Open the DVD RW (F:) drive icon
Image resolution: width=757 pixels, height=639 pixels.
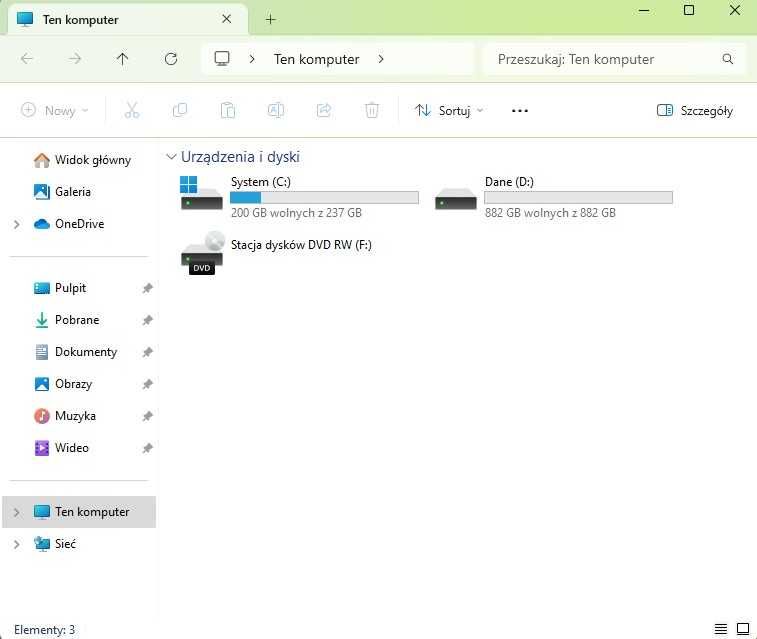[202, 253]
